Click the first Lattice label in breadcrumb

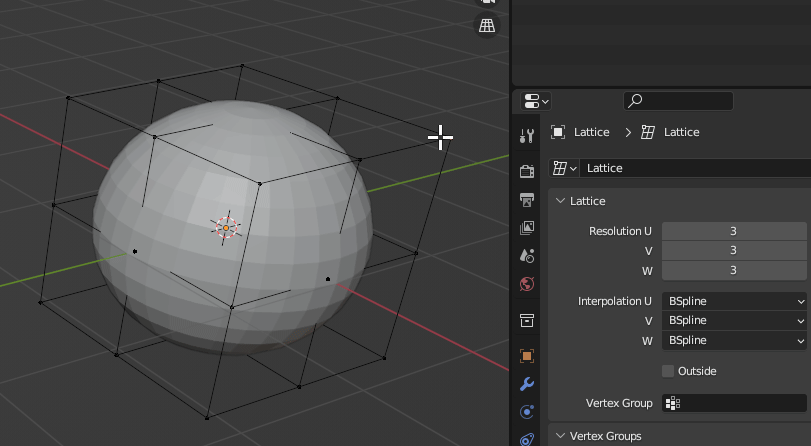[591, 132]
